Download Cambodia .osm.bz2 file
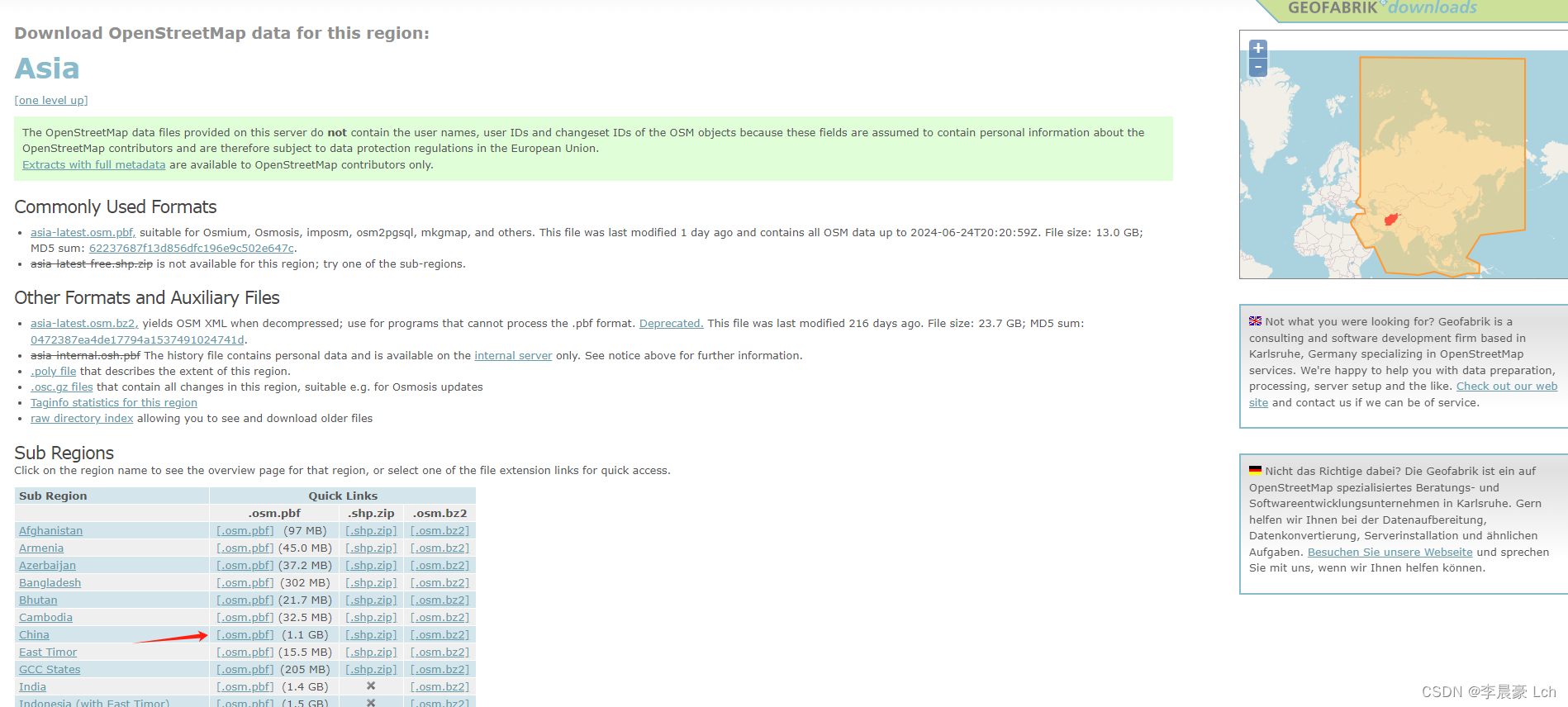The image size is (1568, 707). coord(440,617)
